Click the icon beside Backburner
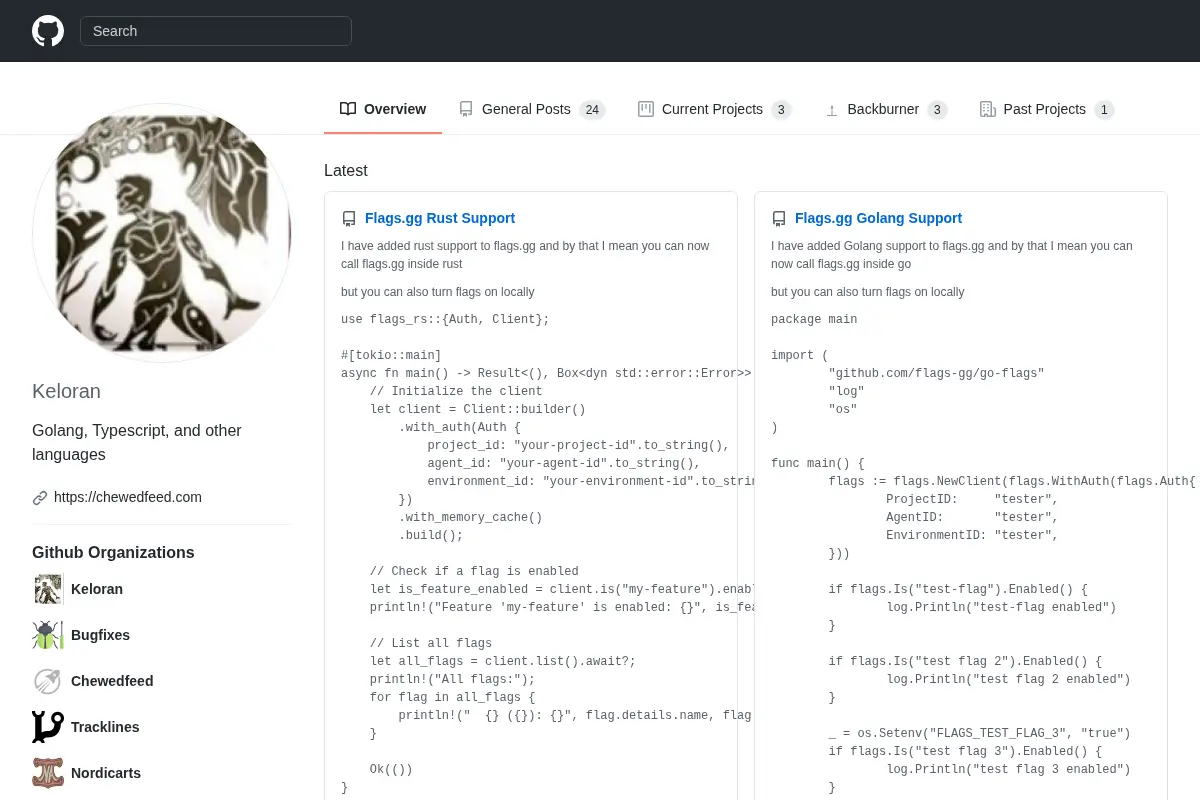The width and height of the screenshot is (1200, 800). 831,110
